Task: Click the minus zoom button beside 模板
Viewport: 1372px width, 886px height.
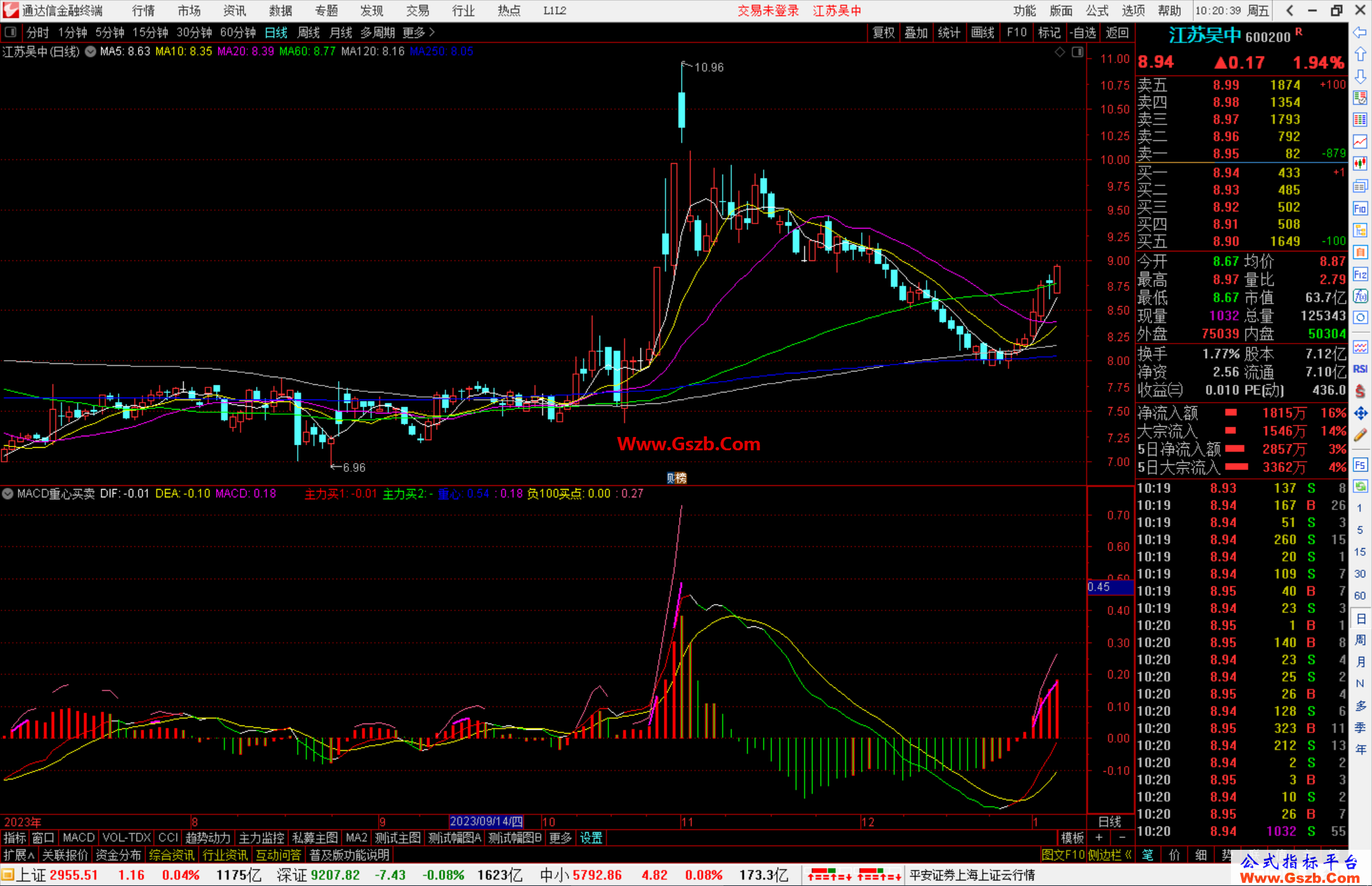Action: click(1122, 838)
